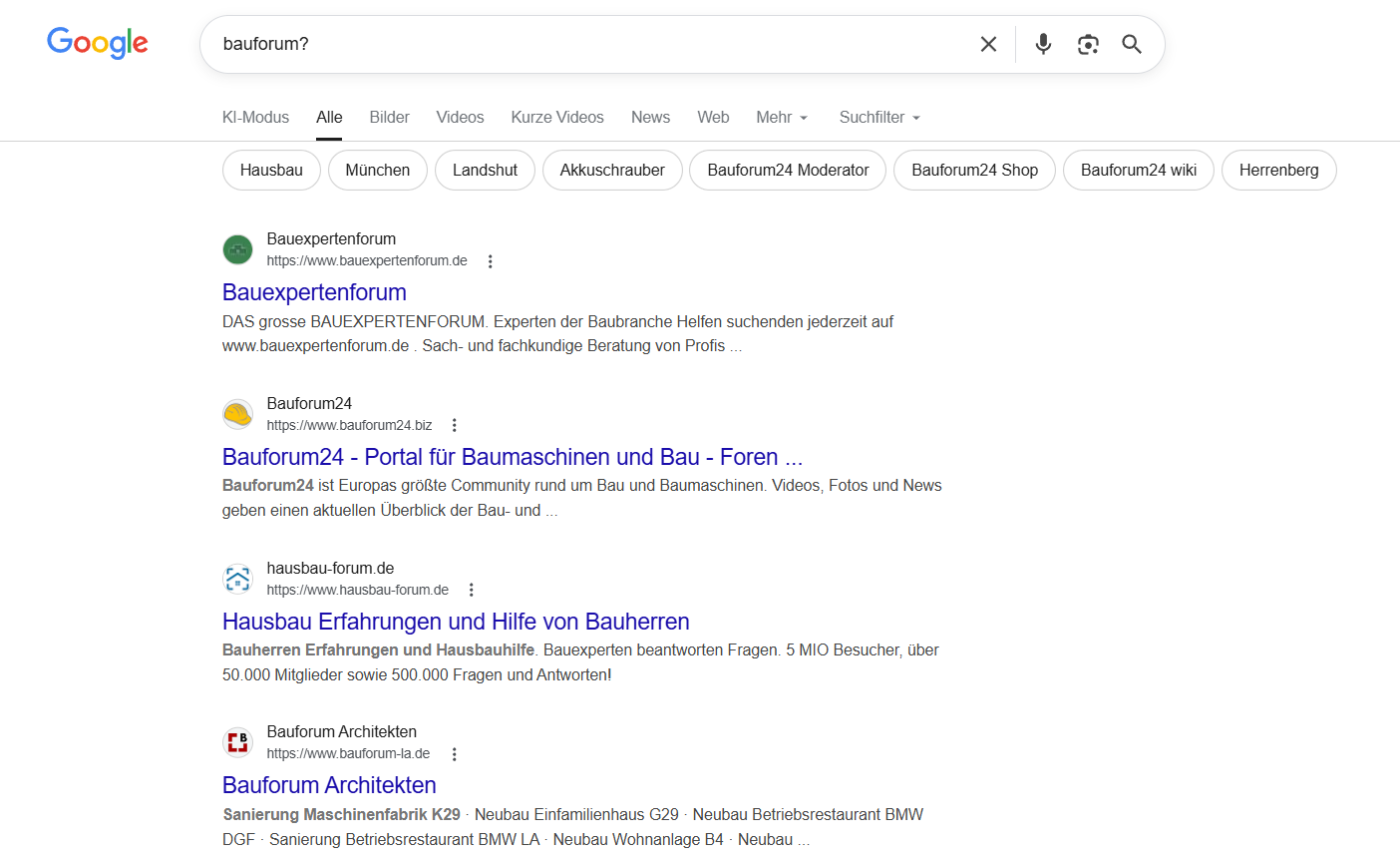Select Bauforum24 Shop chip
Screen dimensions: 1400x858
pyautogui.click(x=975, y=170)
